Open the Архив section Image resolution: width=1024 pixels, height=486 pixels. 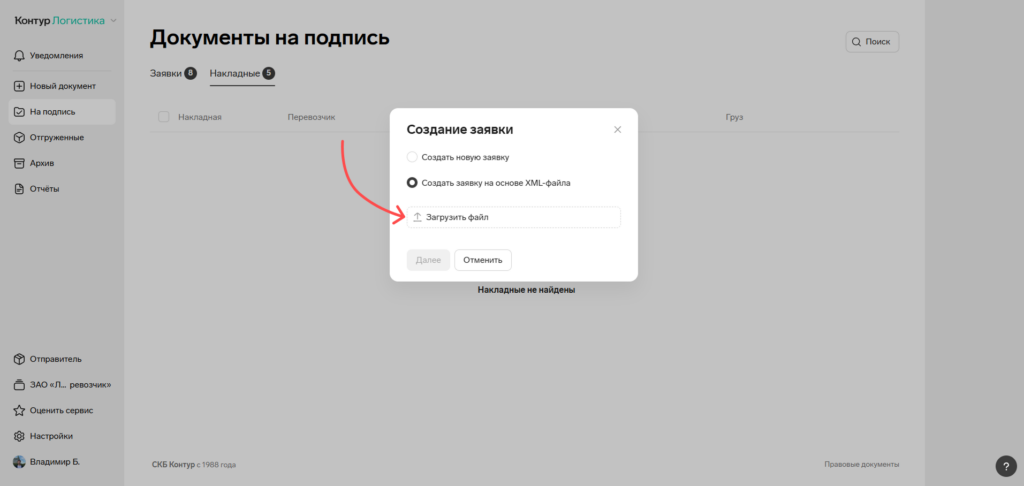point(62,163)
